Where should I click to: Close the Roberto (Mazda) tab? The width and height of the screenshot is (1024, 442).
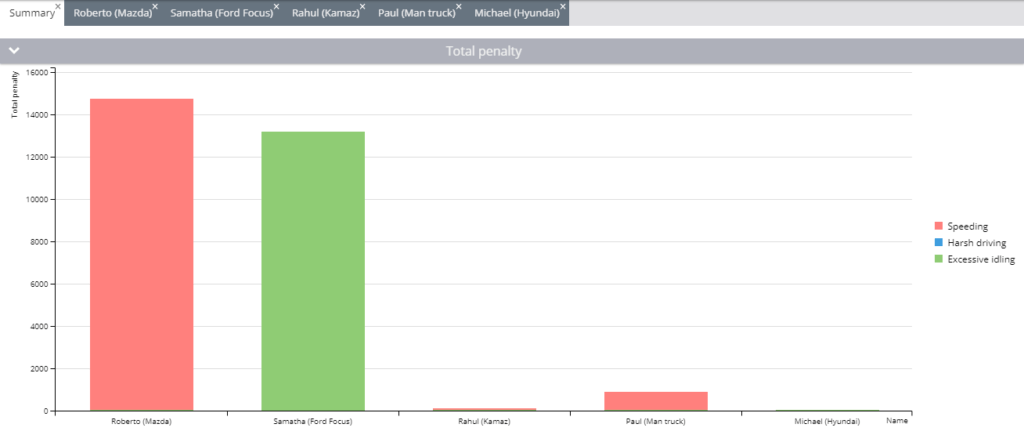click(155, 7)
